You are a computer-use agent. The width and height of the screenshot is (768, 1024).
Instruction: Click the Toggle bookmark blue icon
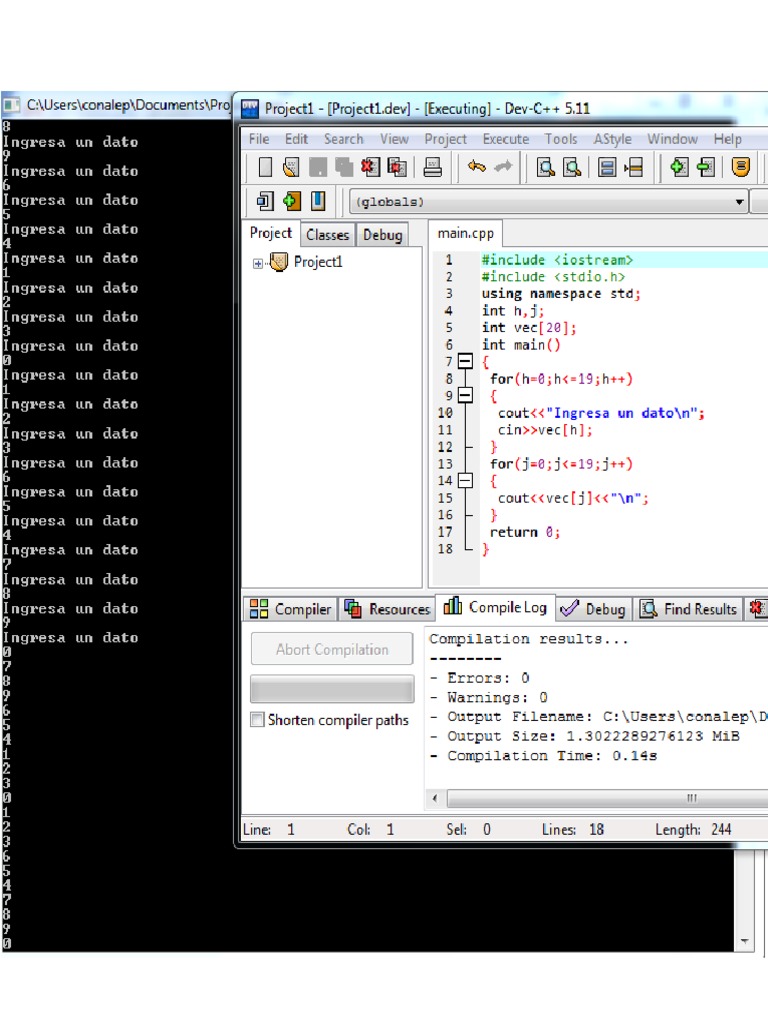point(318,201)
